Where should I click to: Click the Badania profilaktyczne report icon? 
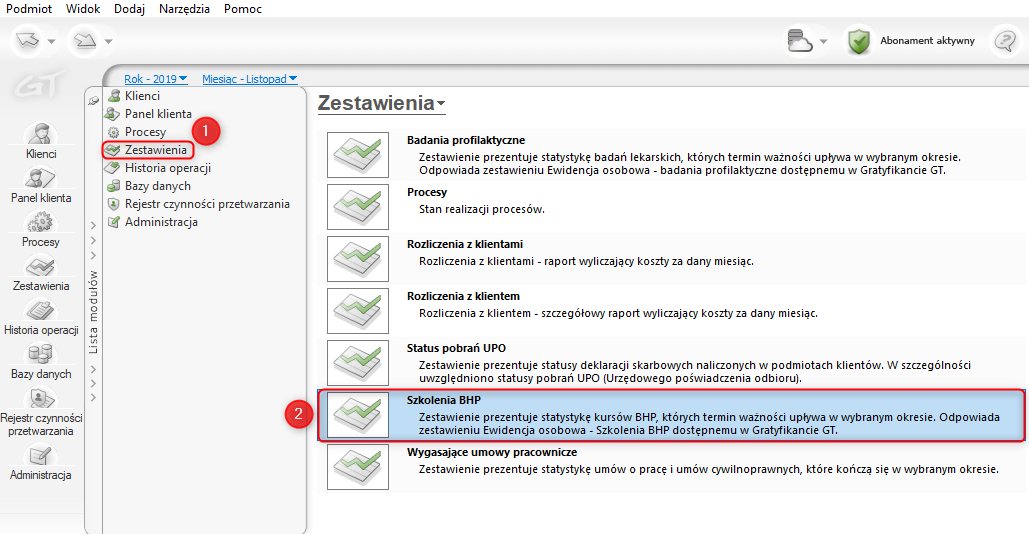pyautogui.click(x=358, y=155)
